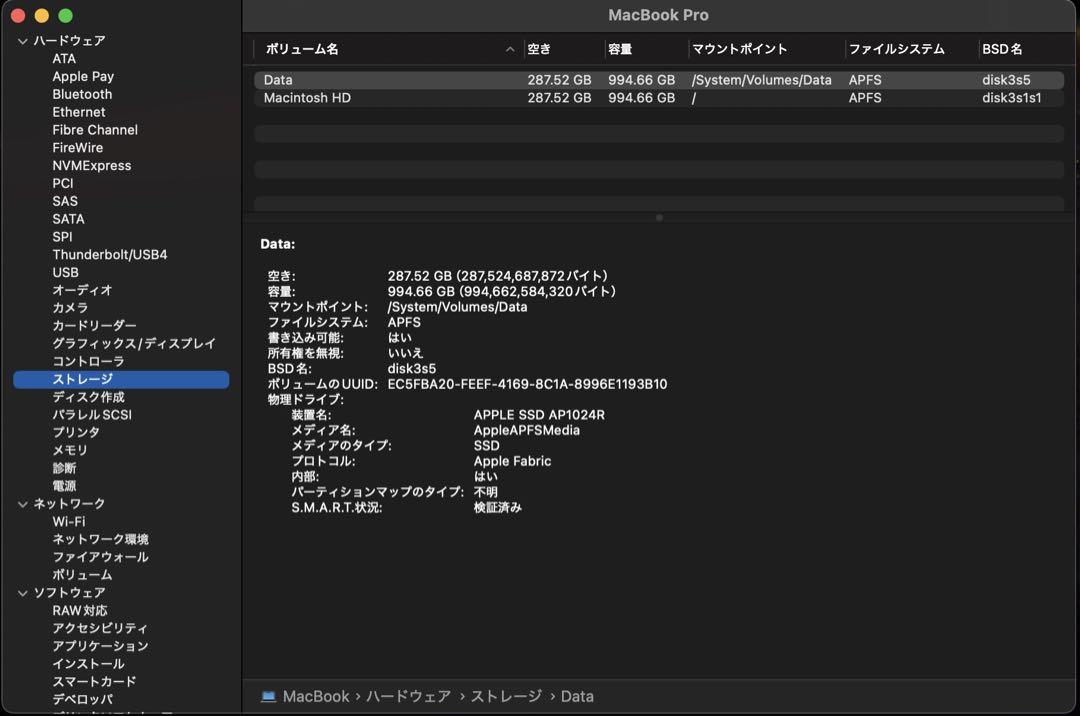Click the Apple Fabric protocol value

coord(512,461)
